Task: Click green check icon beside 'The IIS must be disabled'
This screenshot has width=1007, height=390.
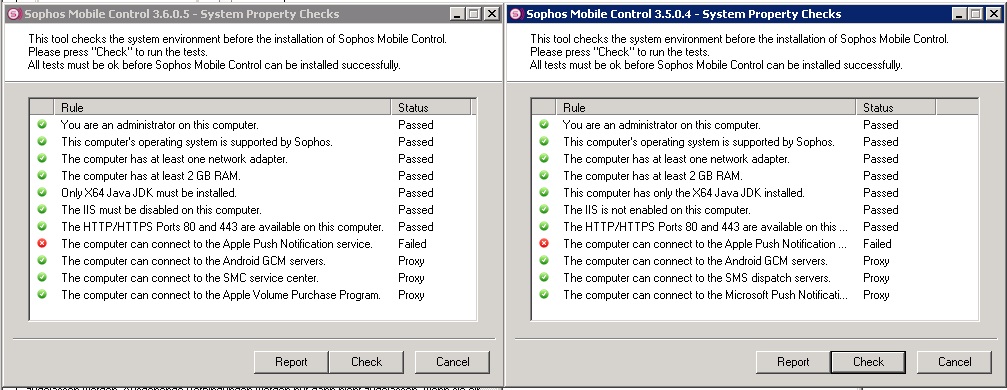Action: coord(42,209)
